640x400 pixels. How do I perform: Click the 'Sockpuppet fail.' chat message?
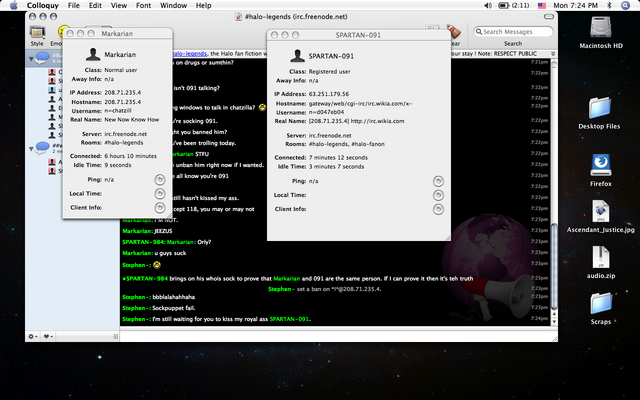pos(174,308)
